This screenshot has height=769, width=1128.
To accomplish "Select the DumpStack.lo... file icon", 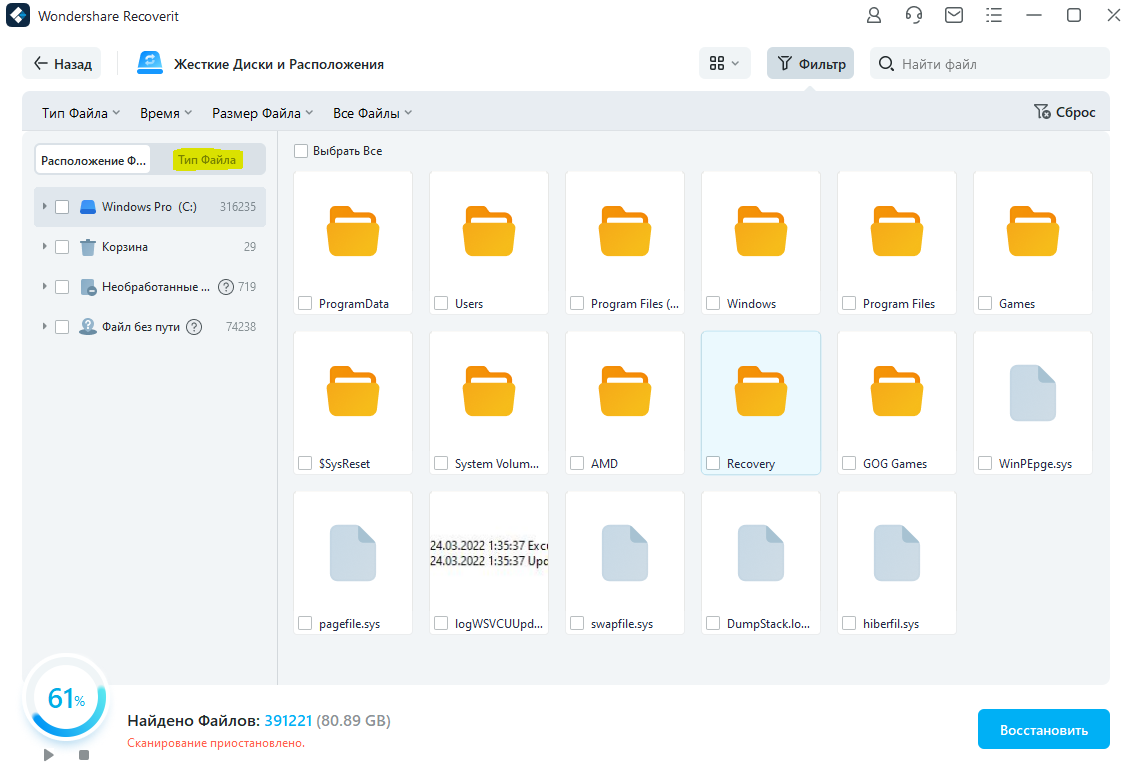I will [760, 552].
